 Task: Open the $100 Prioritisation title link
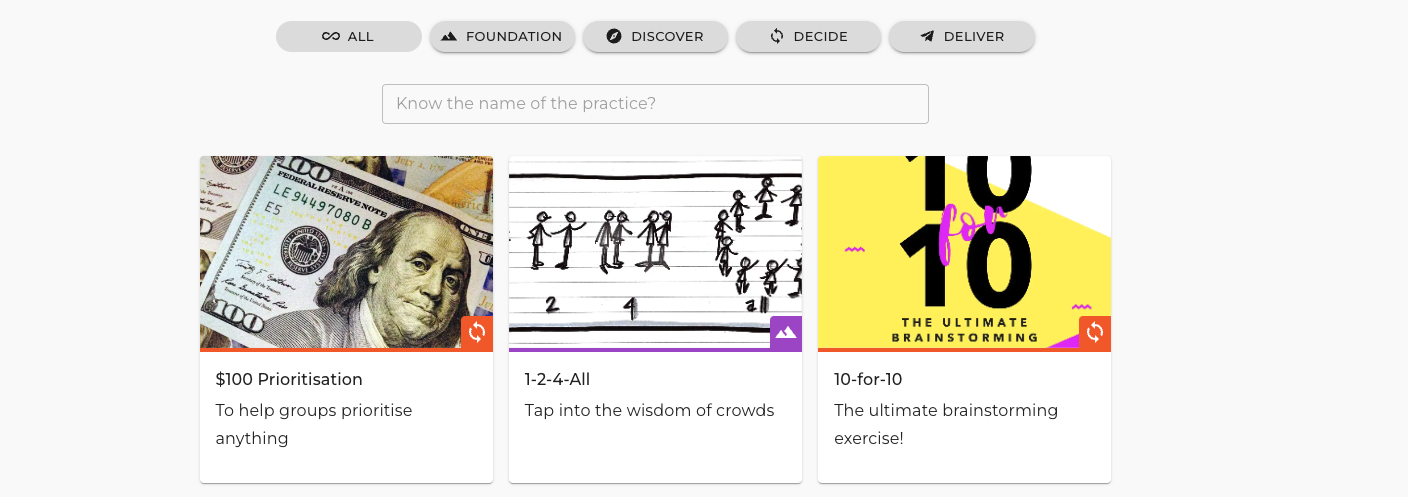[289, 380]
